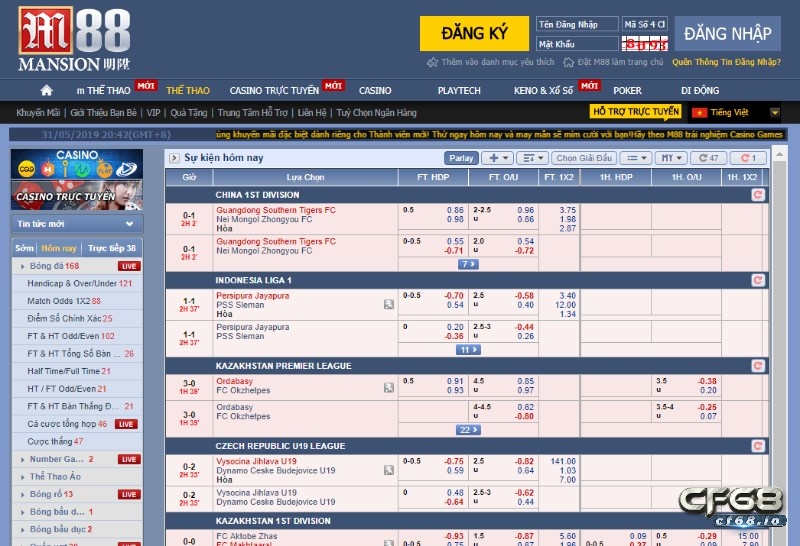Viewport: 800px width, 546px height.
Task: Expand the Bóng rổ category
Action: (22, 495)
